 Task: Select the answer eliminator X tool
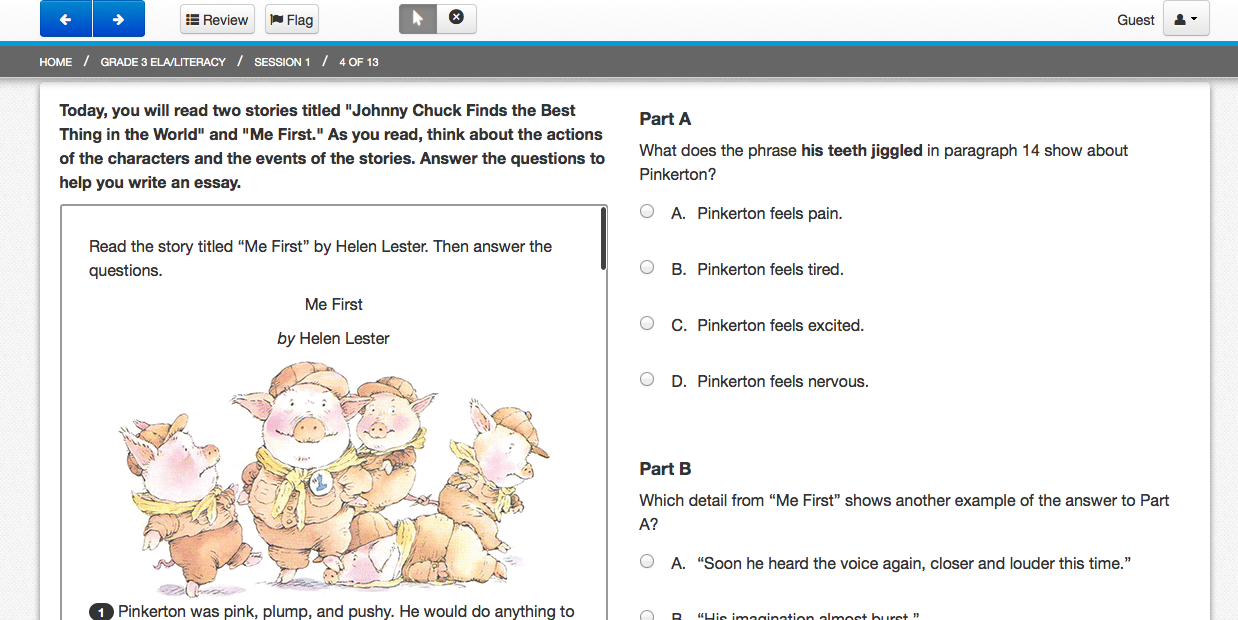(x=456, y=19)
